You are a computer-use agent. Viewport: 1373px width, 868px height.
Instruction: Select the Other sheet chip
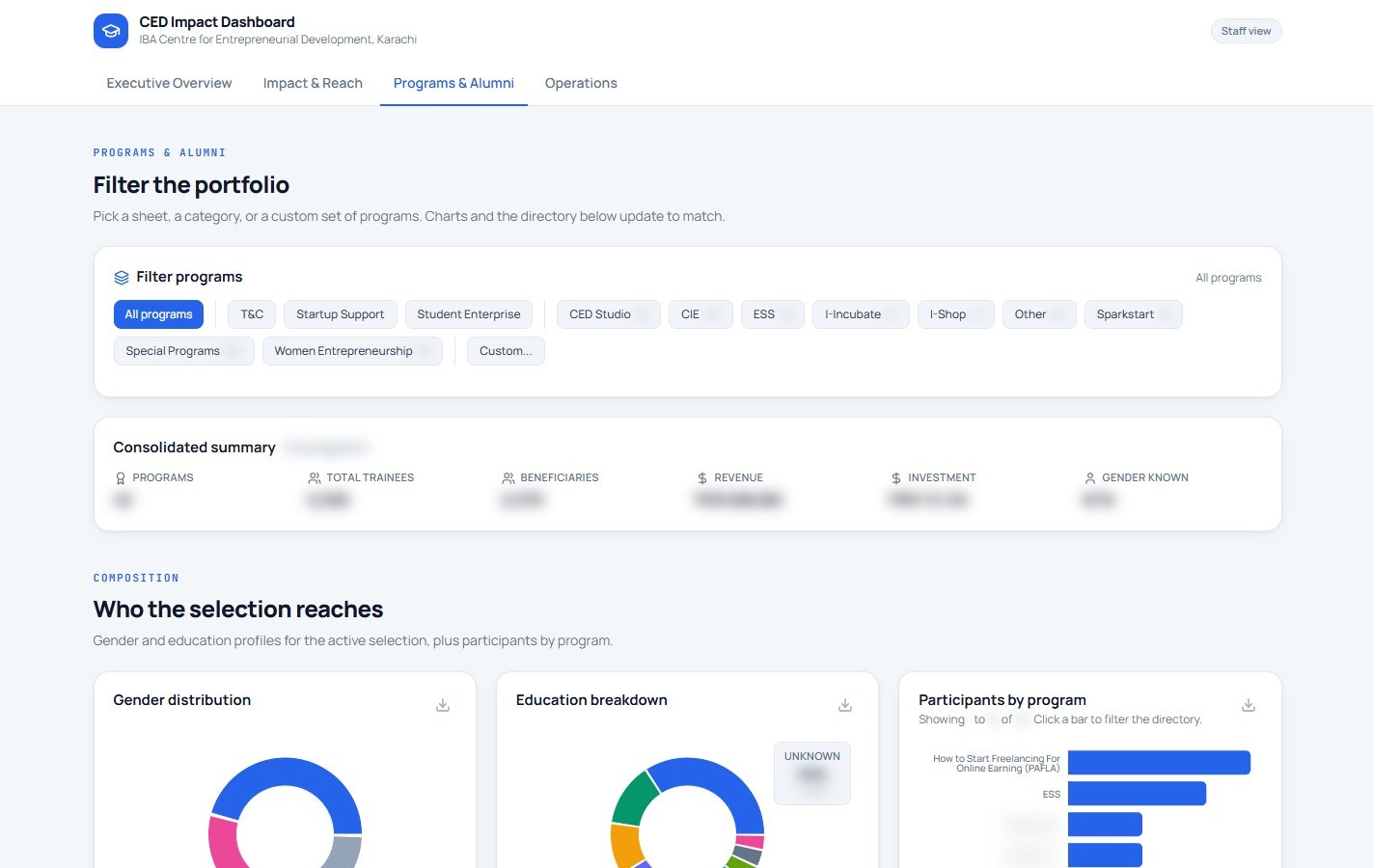tap(1039, 314)
